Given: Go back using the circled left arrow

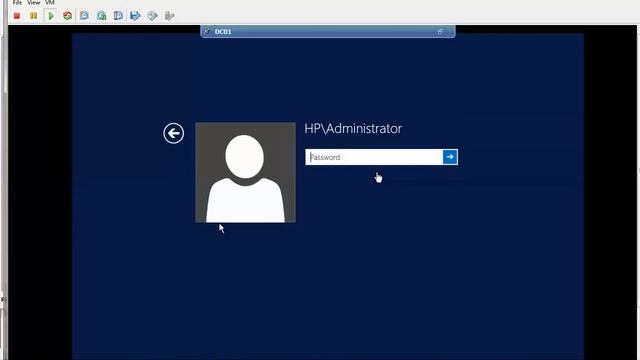Looking at the screenshot, I should [x=173, y=133].
